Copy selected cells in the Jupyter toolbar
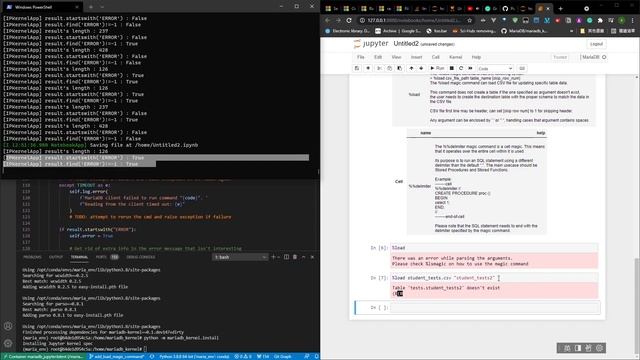640x360 pixels. 389,68
